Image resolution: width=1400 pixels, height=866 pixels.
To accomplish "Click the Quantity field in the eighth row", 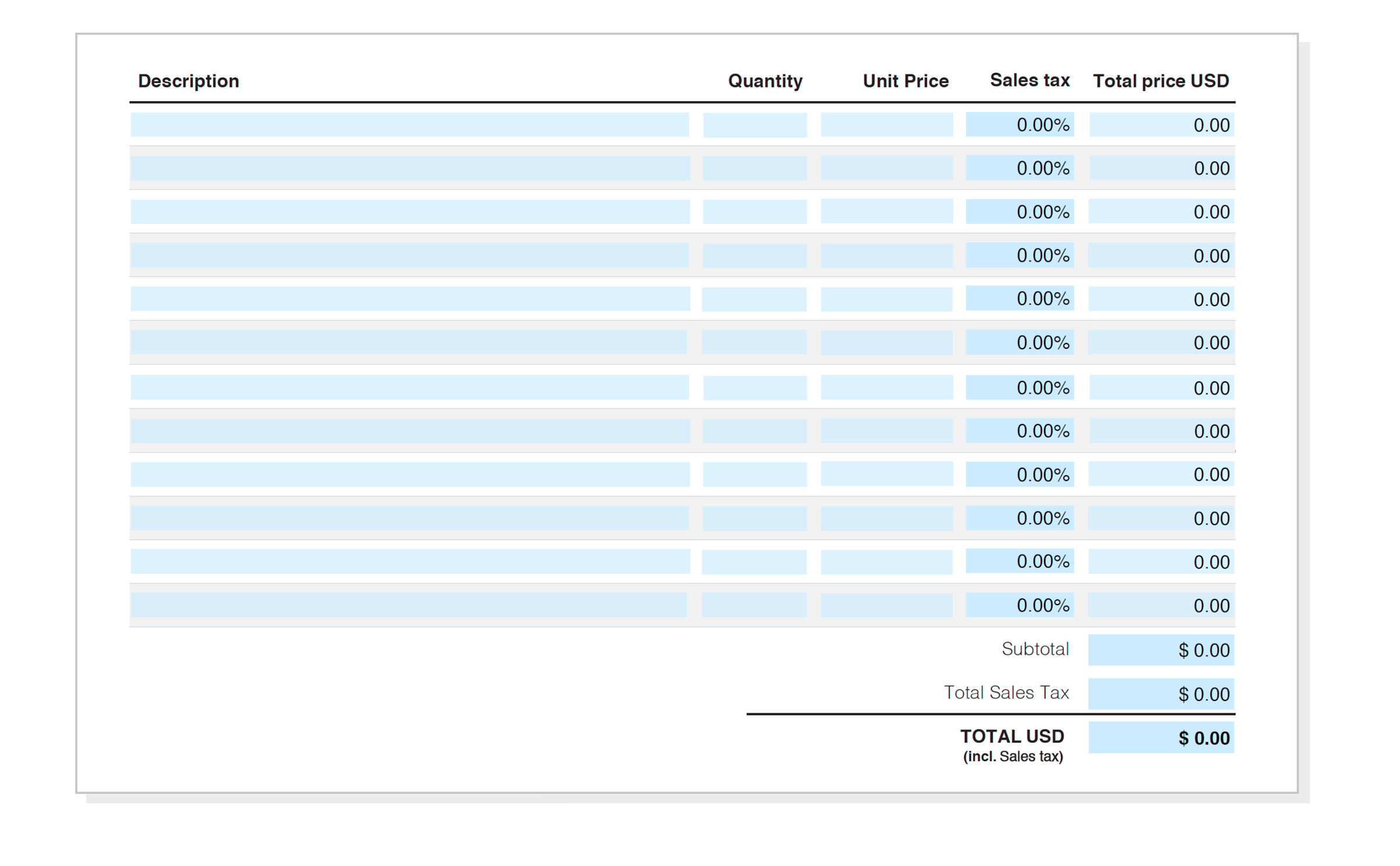I will [754, 430].
